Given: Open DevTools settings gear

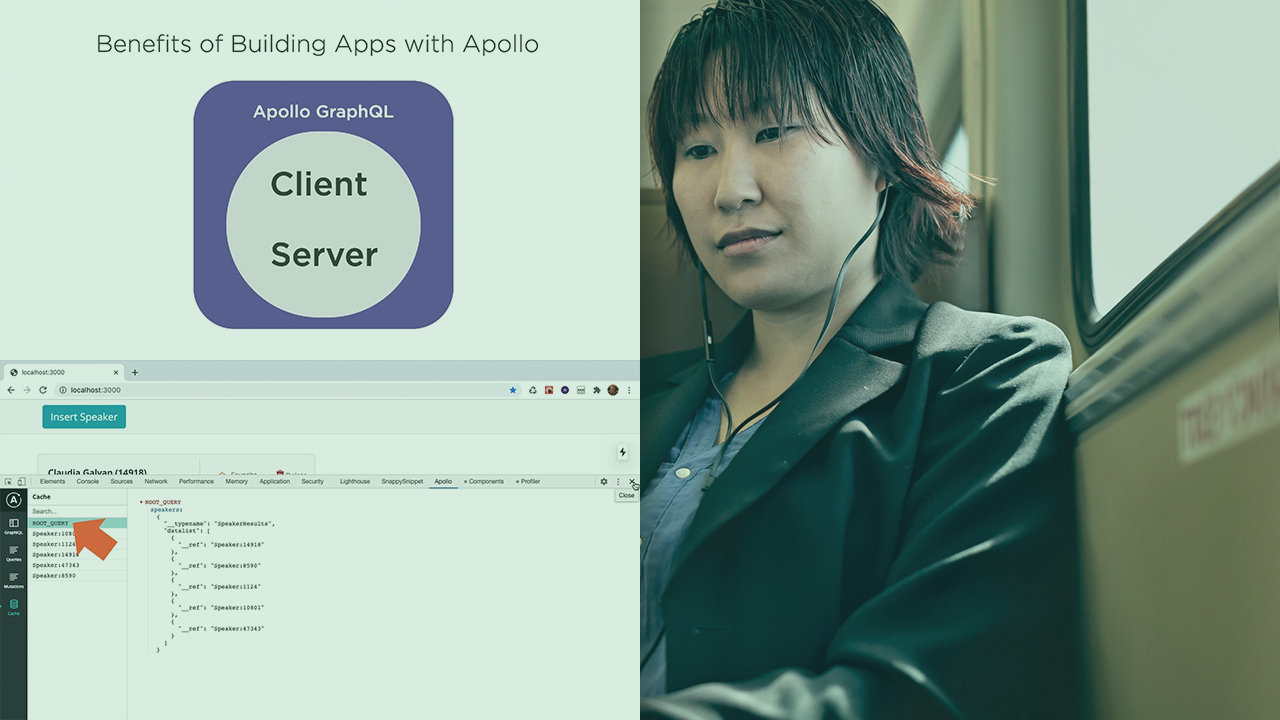Looking at the screenshot, I should pos(604,481).
